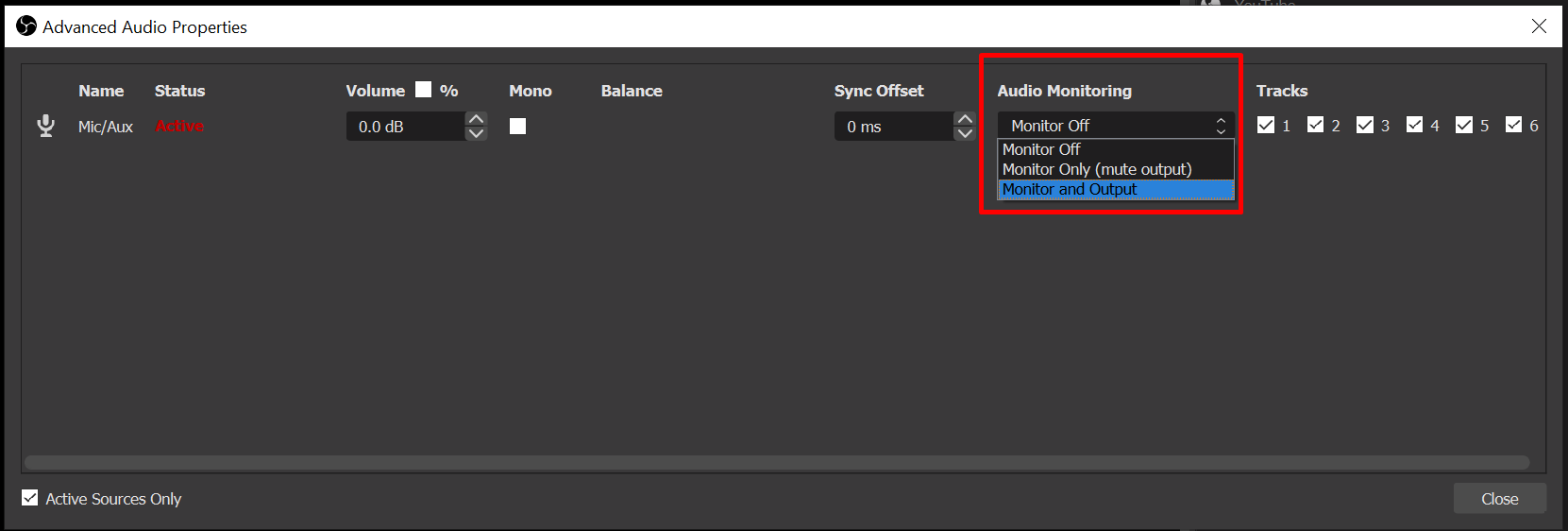
Task: Click the Name column header
Action: (101, 91)
